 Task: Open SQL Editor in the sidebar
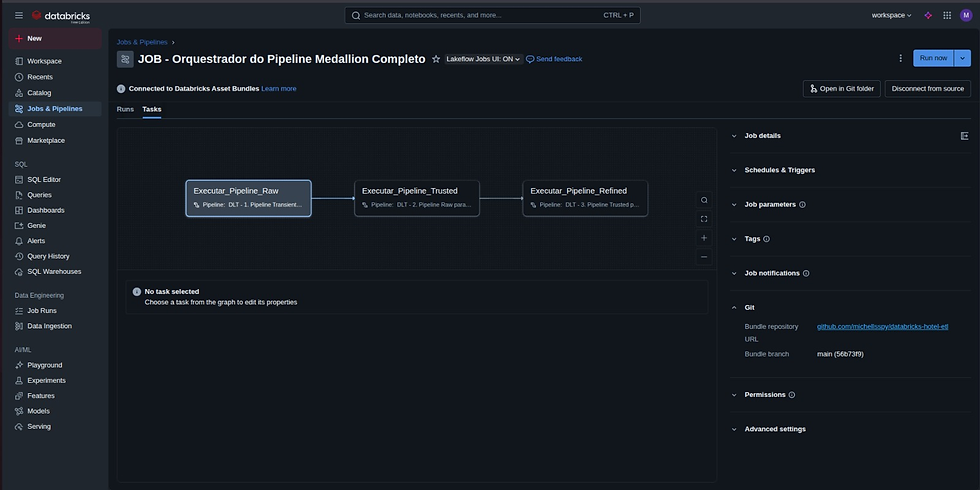point(44,180)
